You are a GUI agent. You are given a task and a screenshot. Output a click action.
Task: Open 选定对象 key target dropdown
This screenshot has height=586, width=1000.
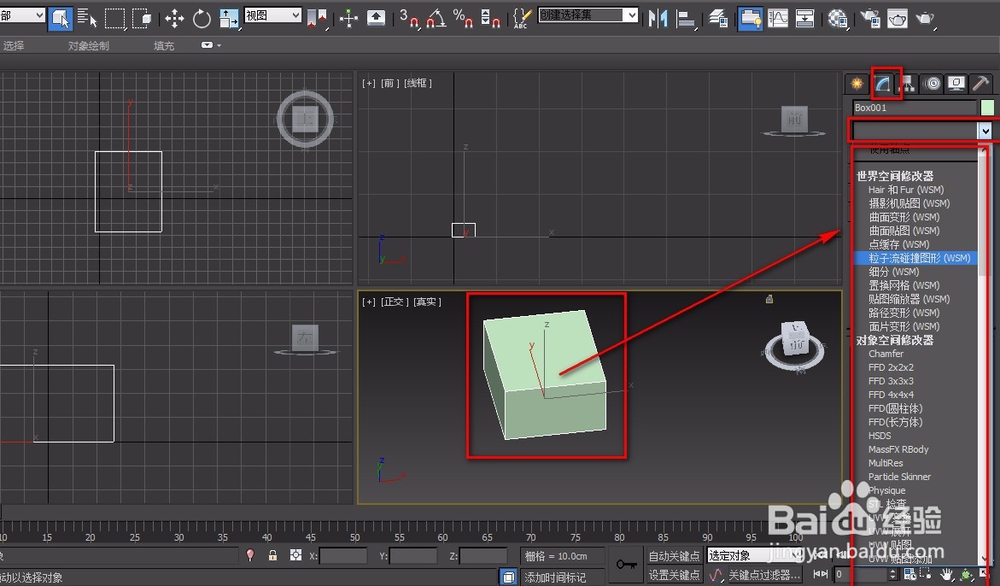[753, 556]
